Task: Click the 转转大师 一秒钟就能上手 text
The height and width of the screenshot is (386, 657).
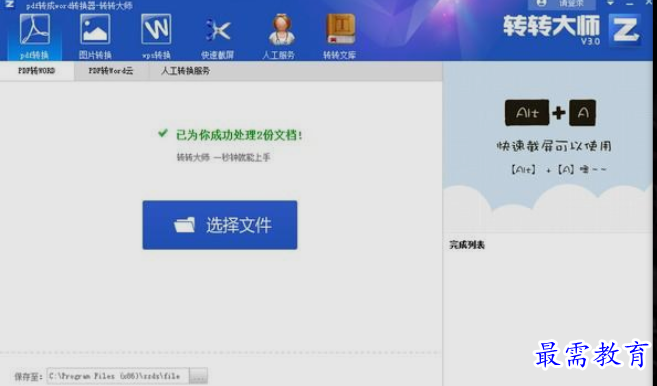Action: [223, 158]
